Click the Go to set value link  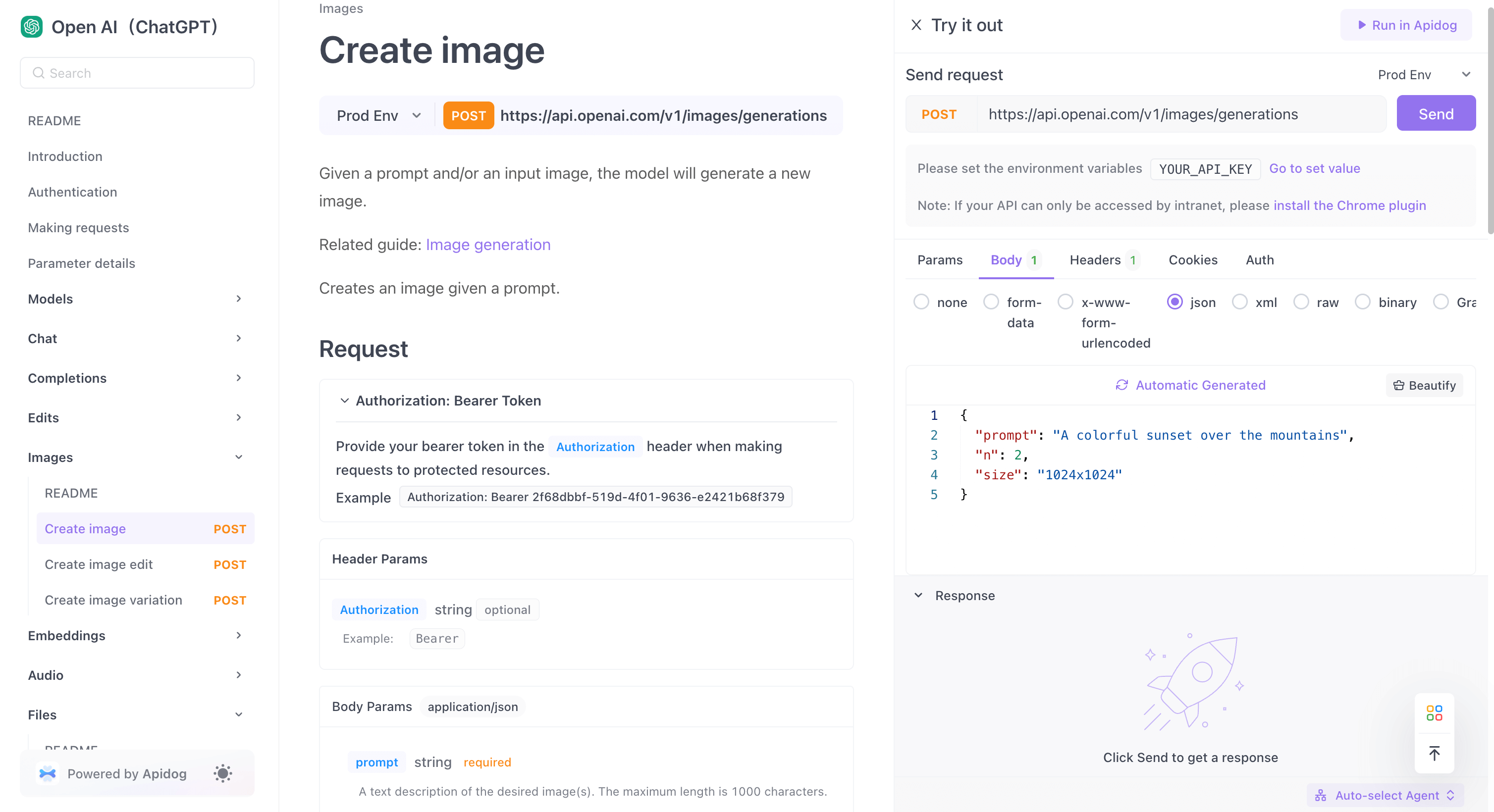click(1314, 168)
